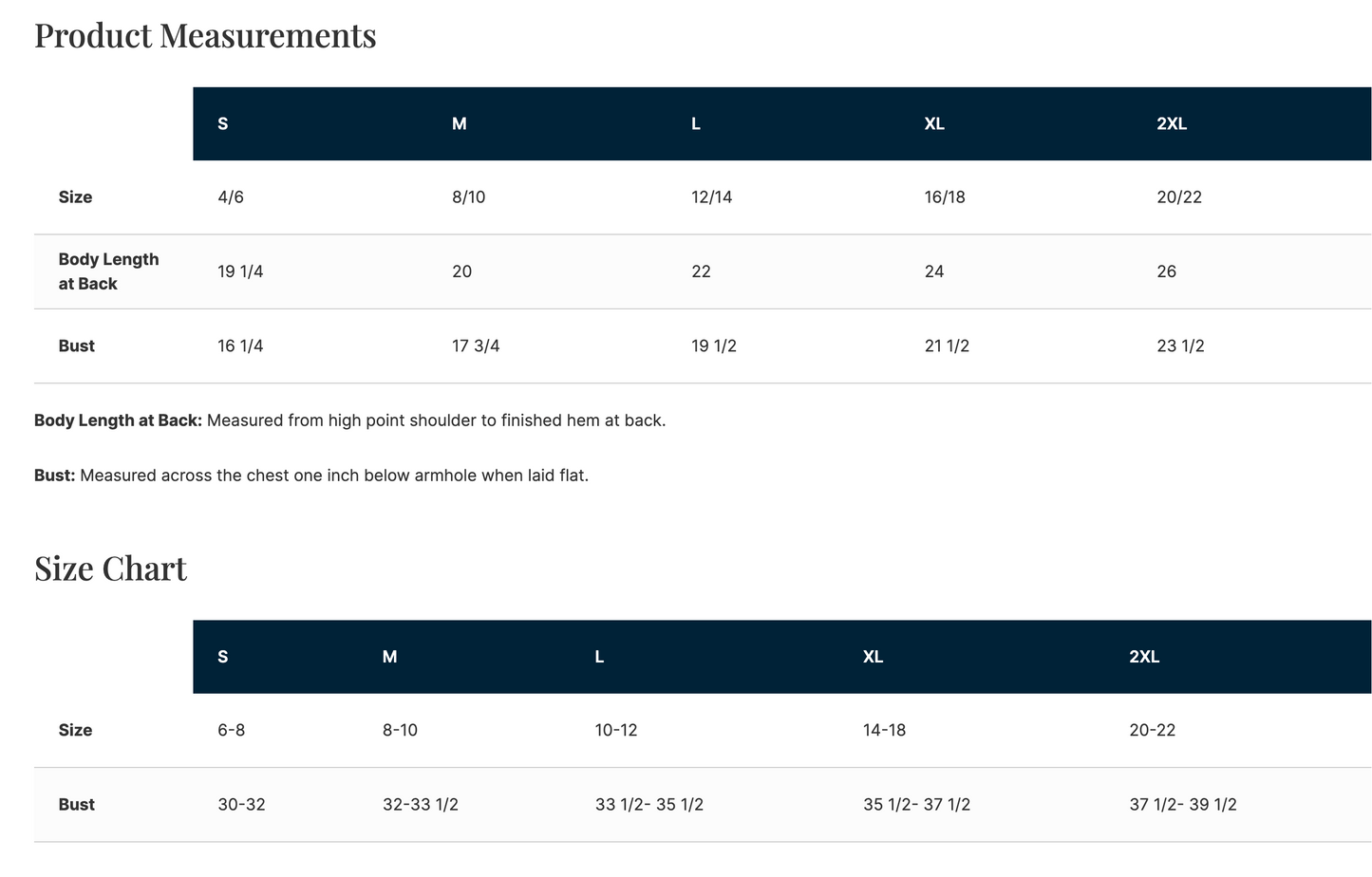Click the XL header in Size Chart table
The image size is (1372, 877).
[874, 657]
